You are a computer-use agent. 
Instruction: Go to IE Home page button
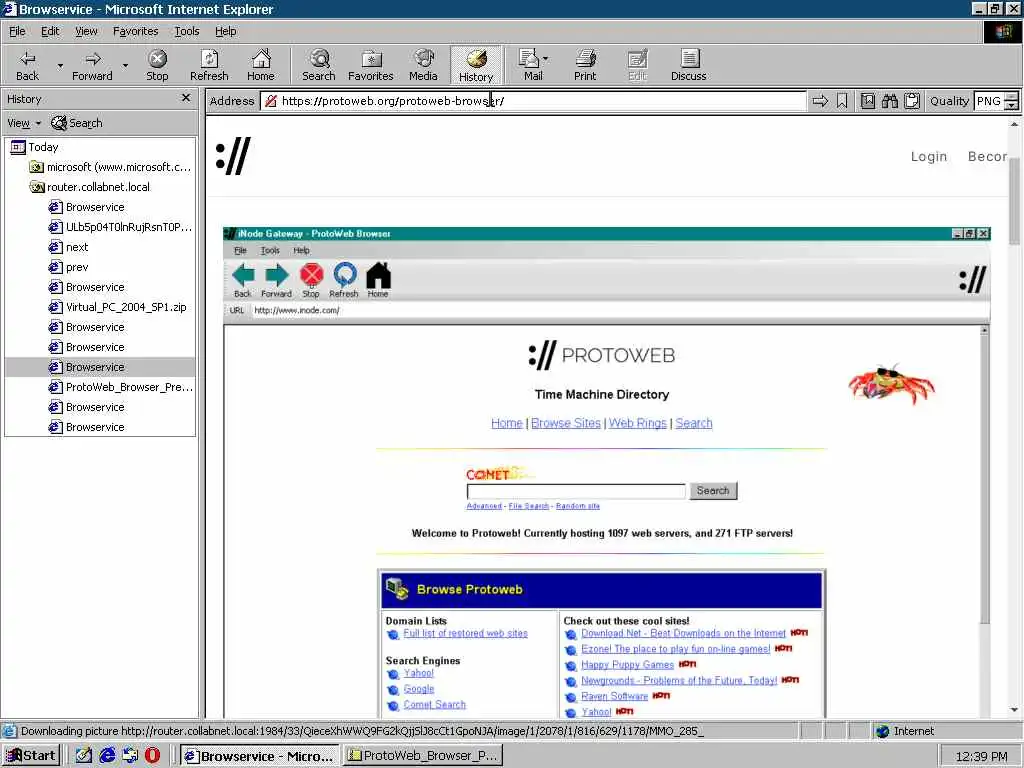tap(261, 65)
